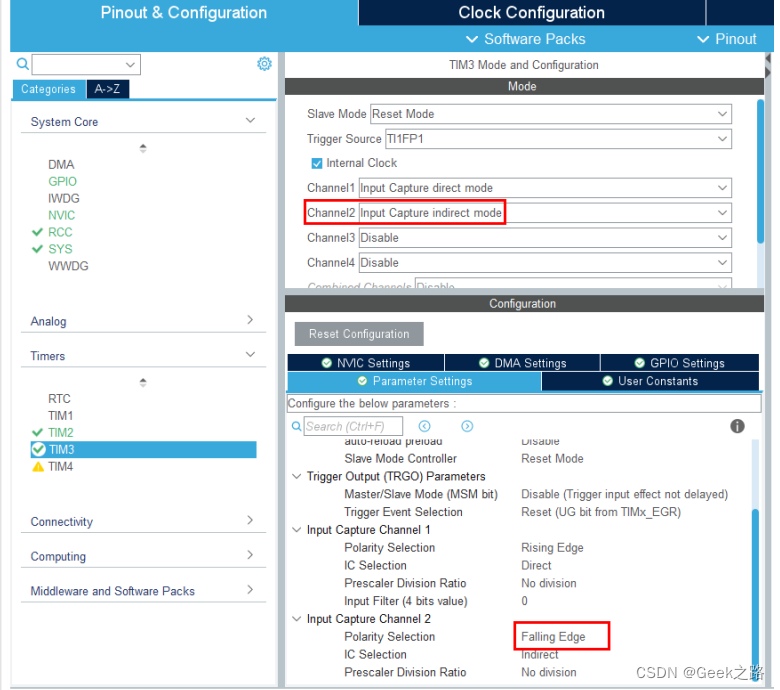
Task: Open the User Constants tab
Action: tap(650, 381)
